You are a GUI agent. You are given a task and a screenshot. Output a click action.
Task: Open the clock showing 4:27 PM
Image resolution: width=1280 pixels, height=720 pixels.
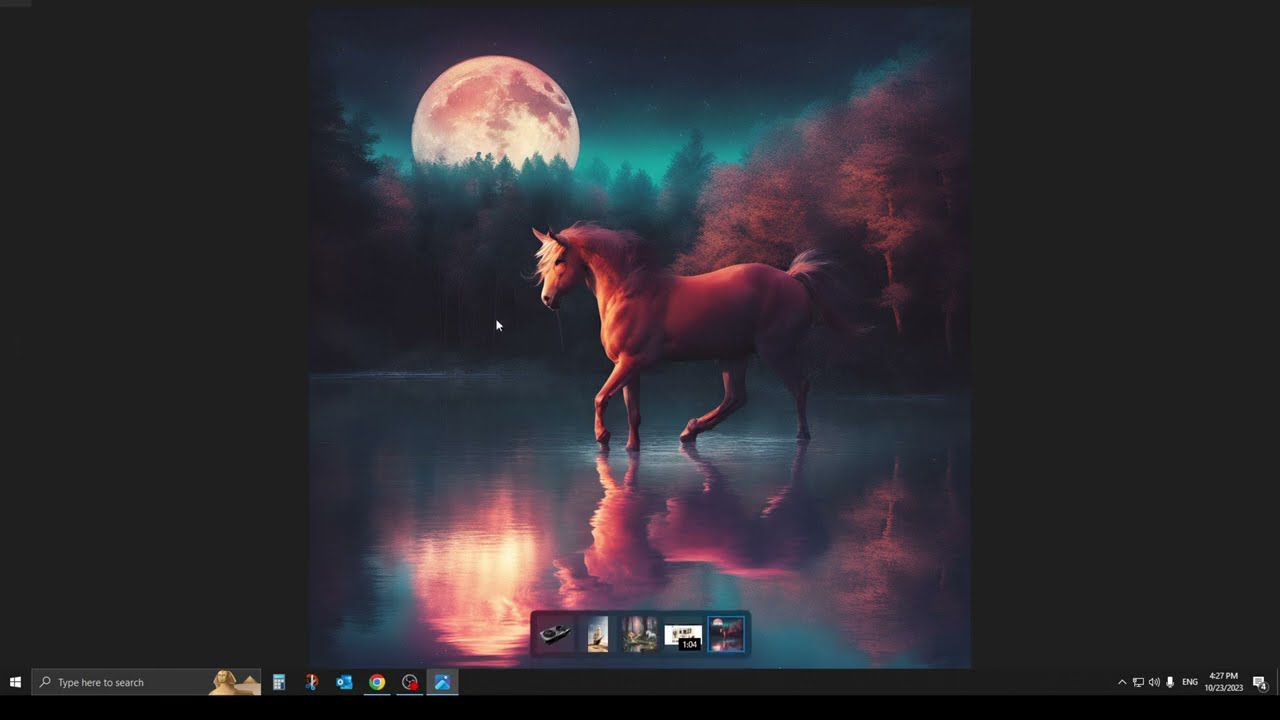coord(1224,682)
